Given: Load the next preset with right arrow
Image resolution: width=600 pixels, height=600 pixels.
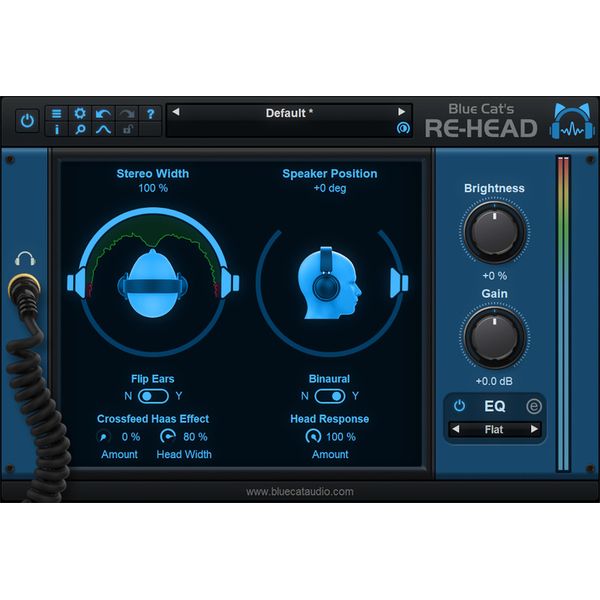Looking at the screenshot, I should (401, 112).
